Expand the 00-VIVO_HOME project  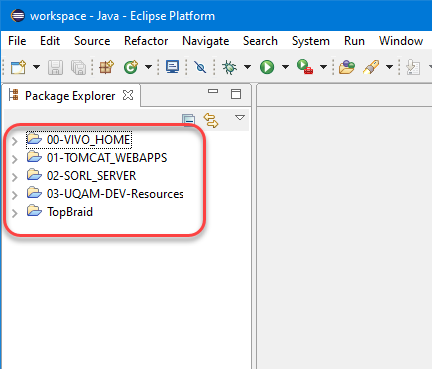[x=15, y=141]
